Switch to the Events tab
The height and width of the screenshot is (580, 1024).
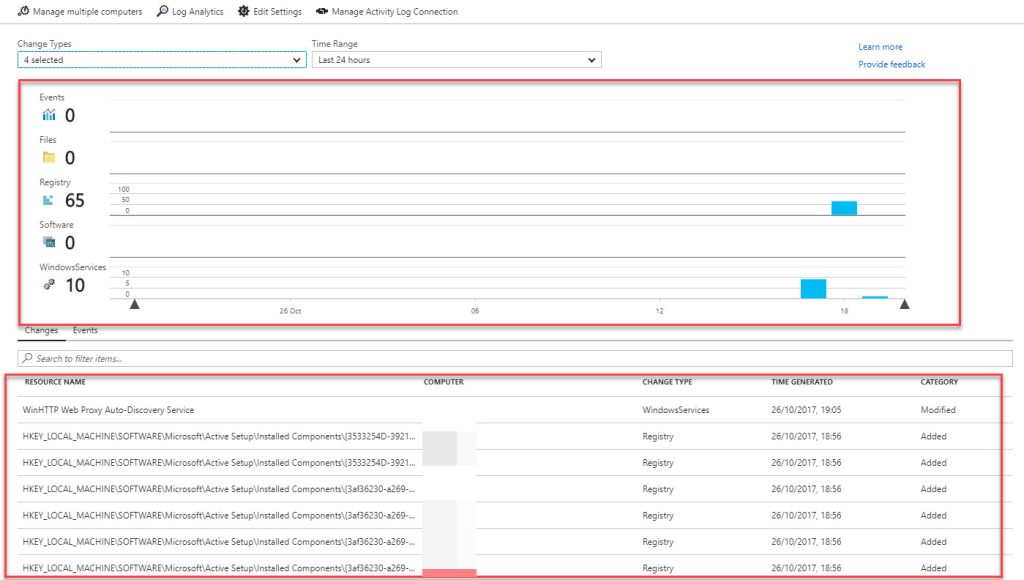85,330
